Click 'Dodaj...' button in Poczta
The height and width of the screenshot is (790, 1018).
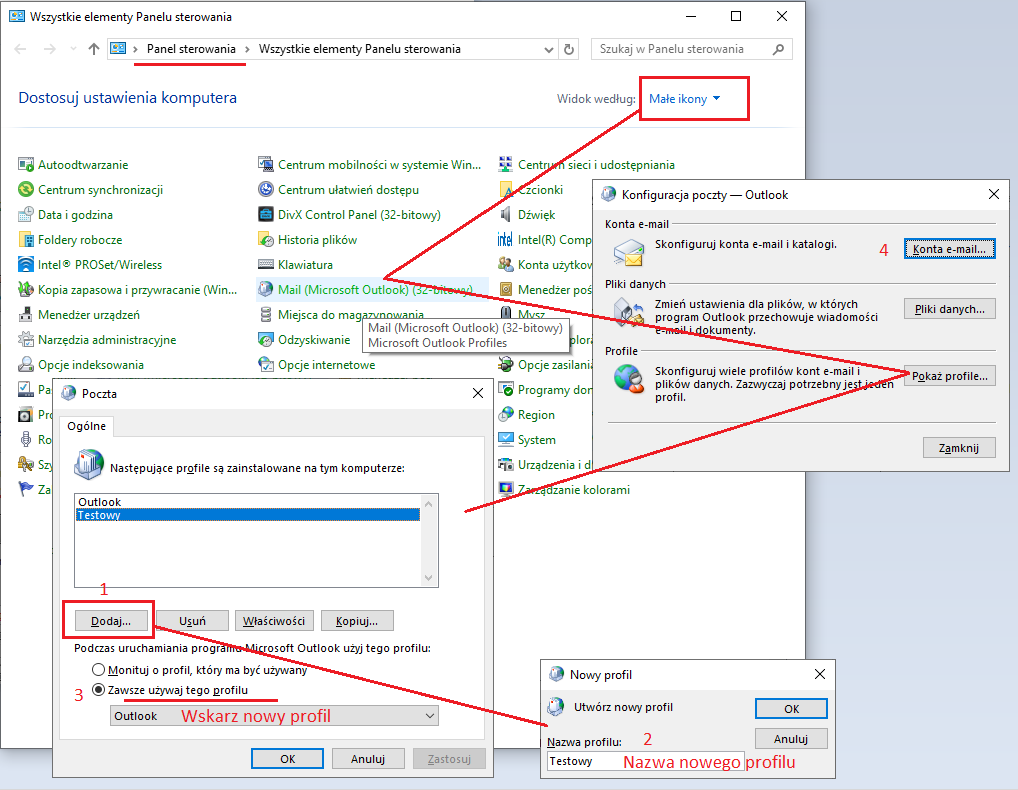(110, 621)
